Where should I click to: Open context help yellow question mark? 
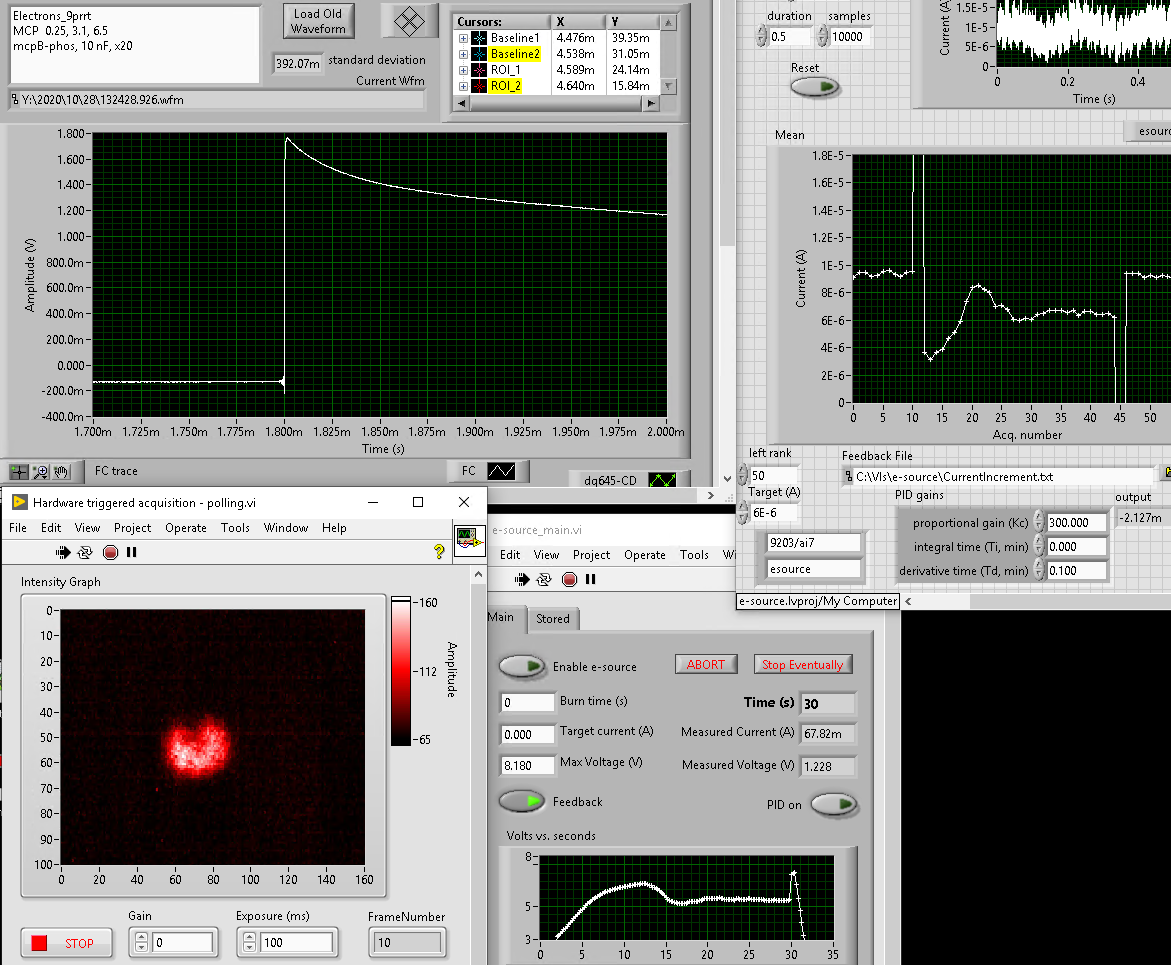point(439,552)
